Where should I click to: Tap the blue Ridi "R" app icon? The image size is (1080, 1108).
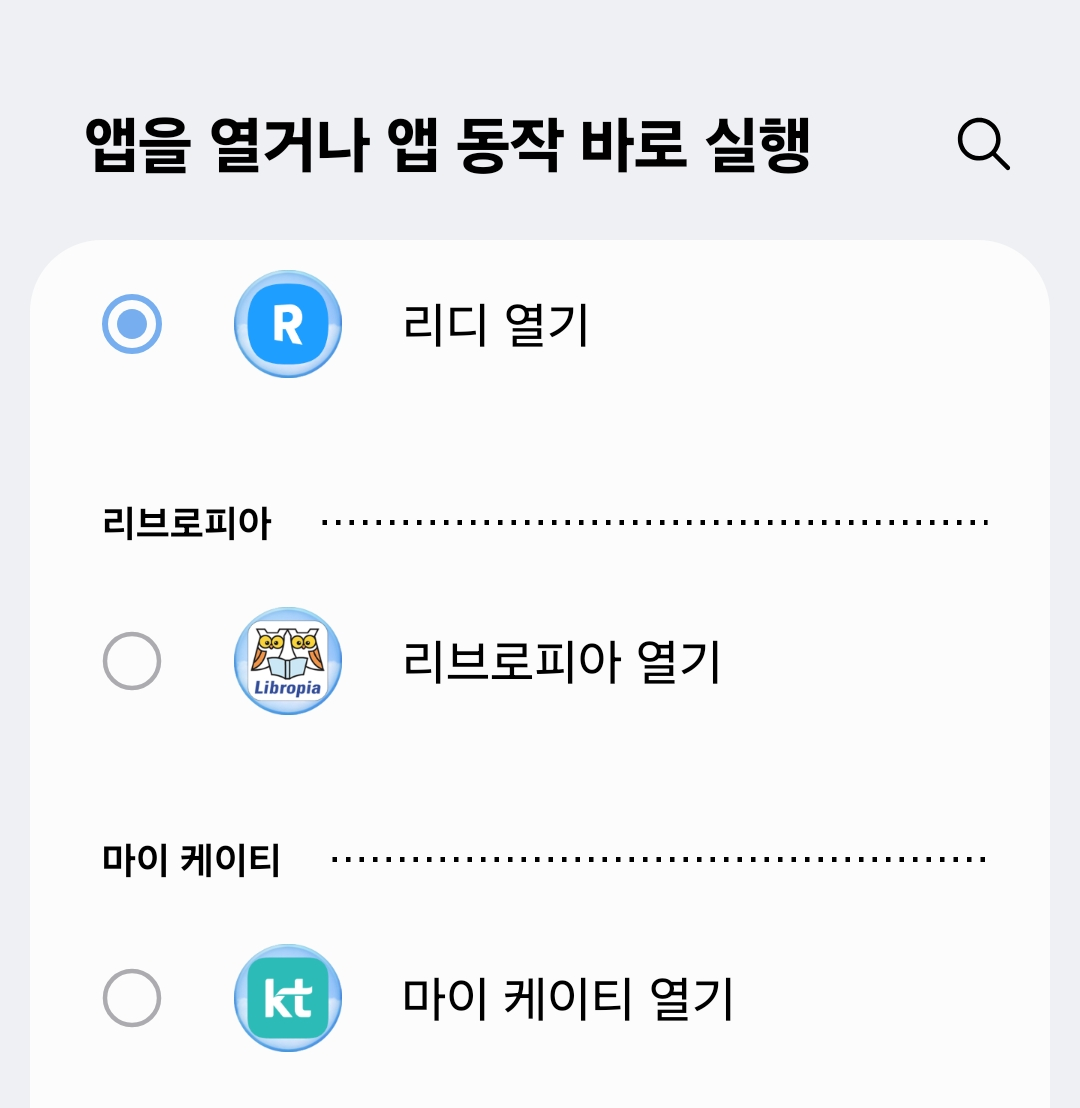[x=288, y=324]
